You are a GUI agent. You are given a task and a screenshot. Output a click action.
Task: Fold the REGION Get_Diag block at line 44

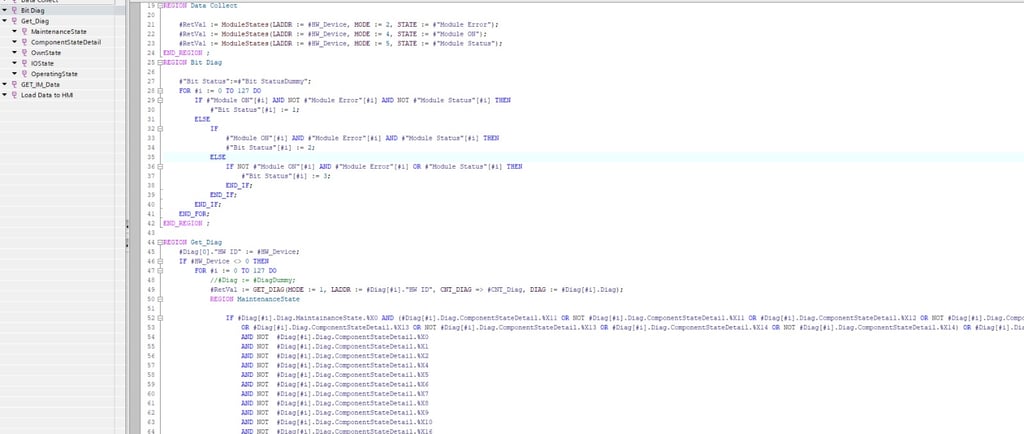coord(160,242)
